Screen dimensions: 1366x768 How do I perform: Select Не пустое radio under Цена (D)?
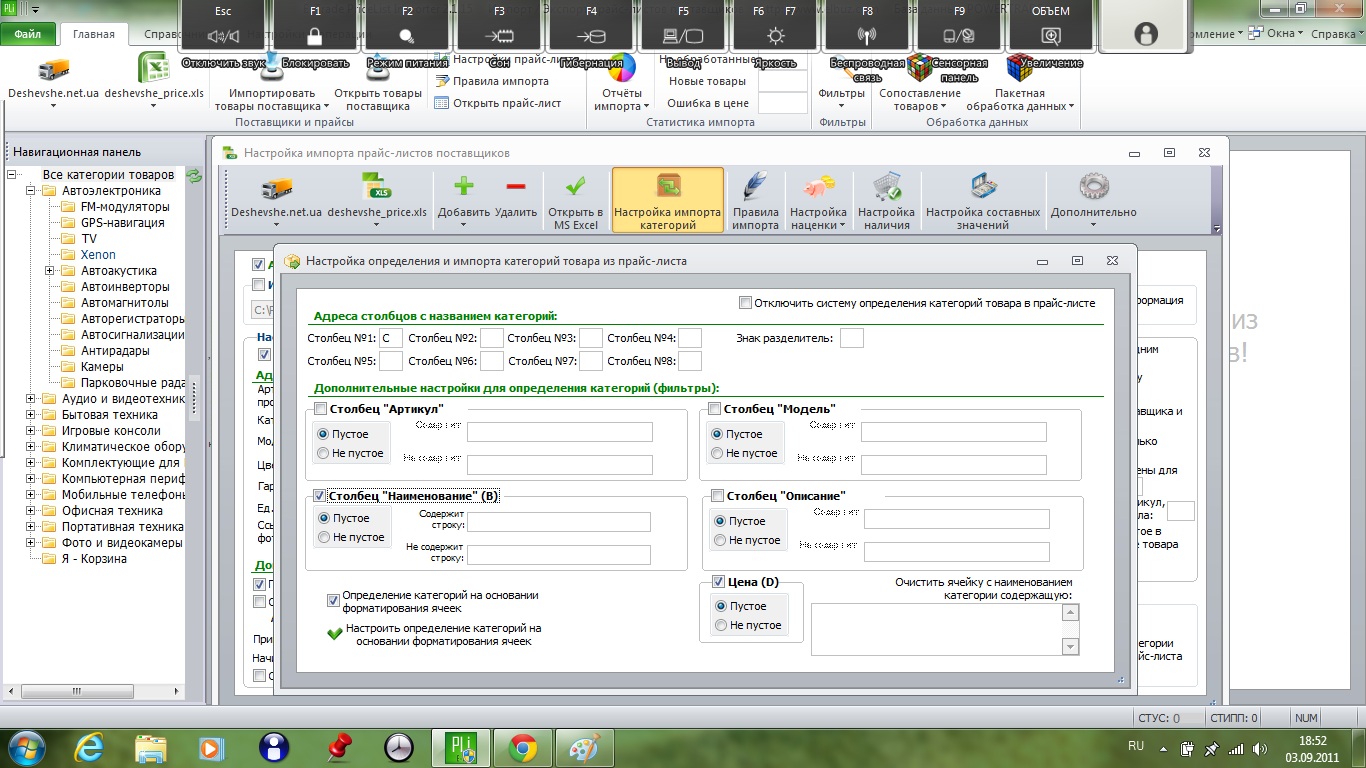[720, 625]
